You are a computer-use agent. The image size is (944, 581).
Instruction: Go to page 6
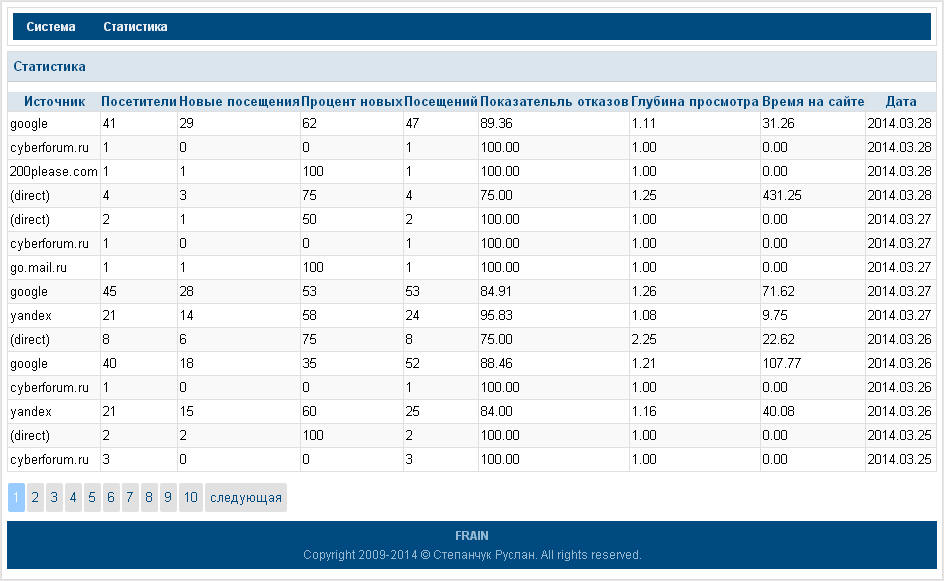[111, 497]
